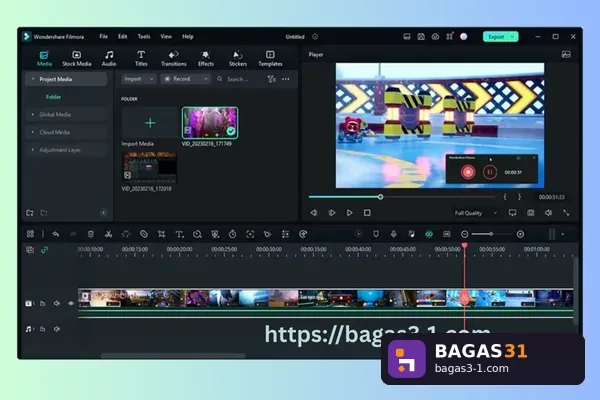Open the Edit menu
The width and height of the screenshot is (600, 400).
pyautogui.click(x=122, y=36)
